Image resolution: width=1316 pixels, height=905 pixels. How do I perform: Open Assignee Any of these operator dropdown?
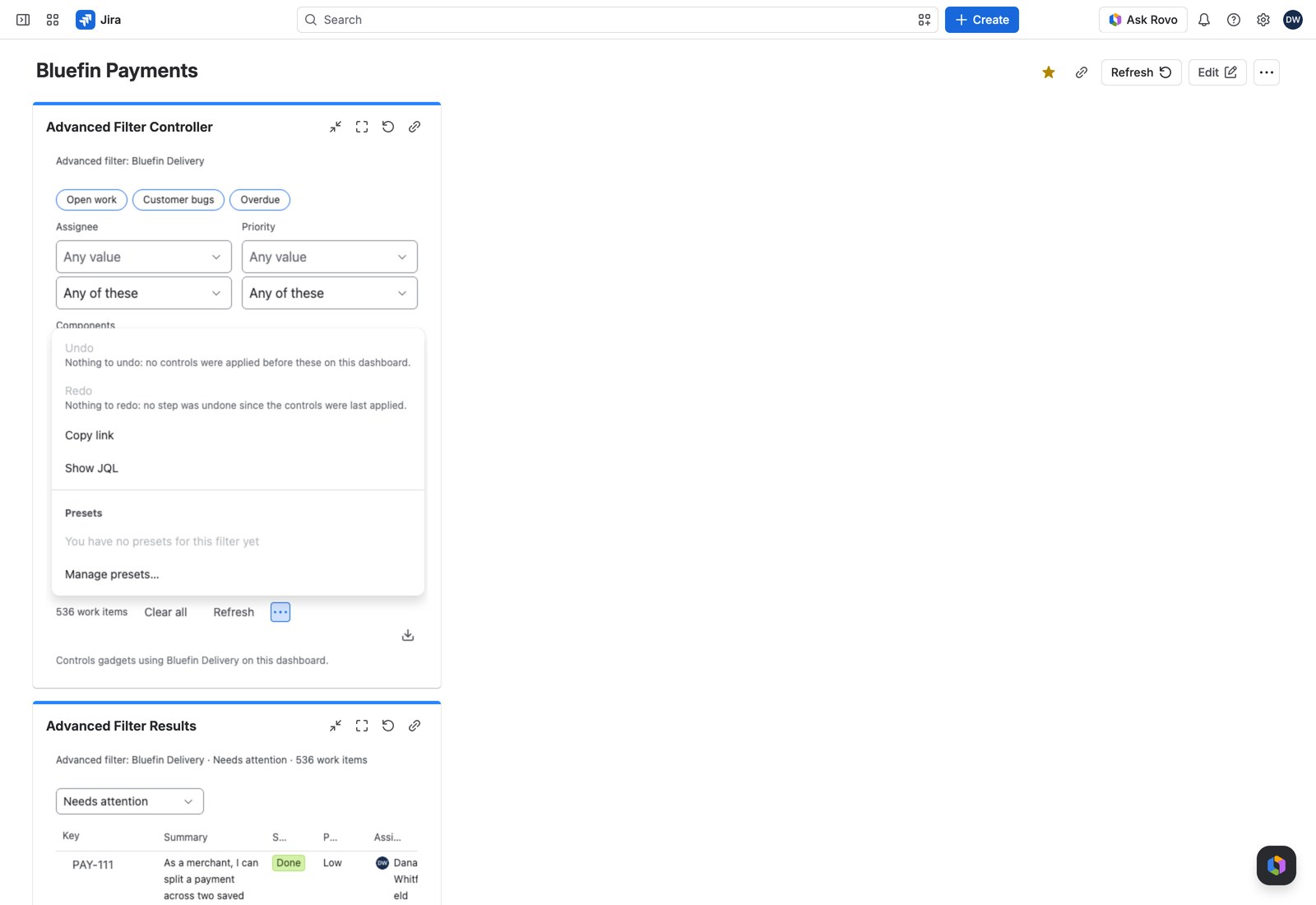[x=144, y=293]
